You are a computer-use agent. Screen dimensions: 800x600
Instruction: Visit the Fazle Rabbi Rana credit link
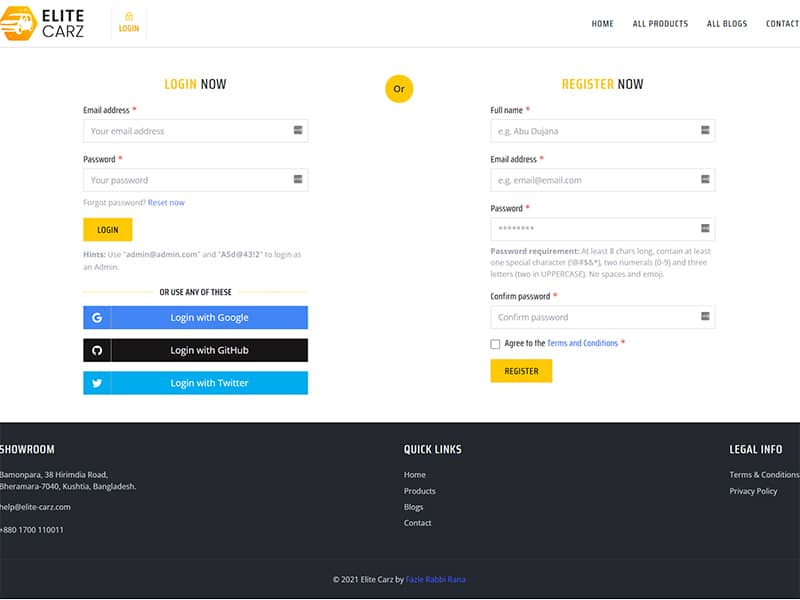(x=436, y=579)
